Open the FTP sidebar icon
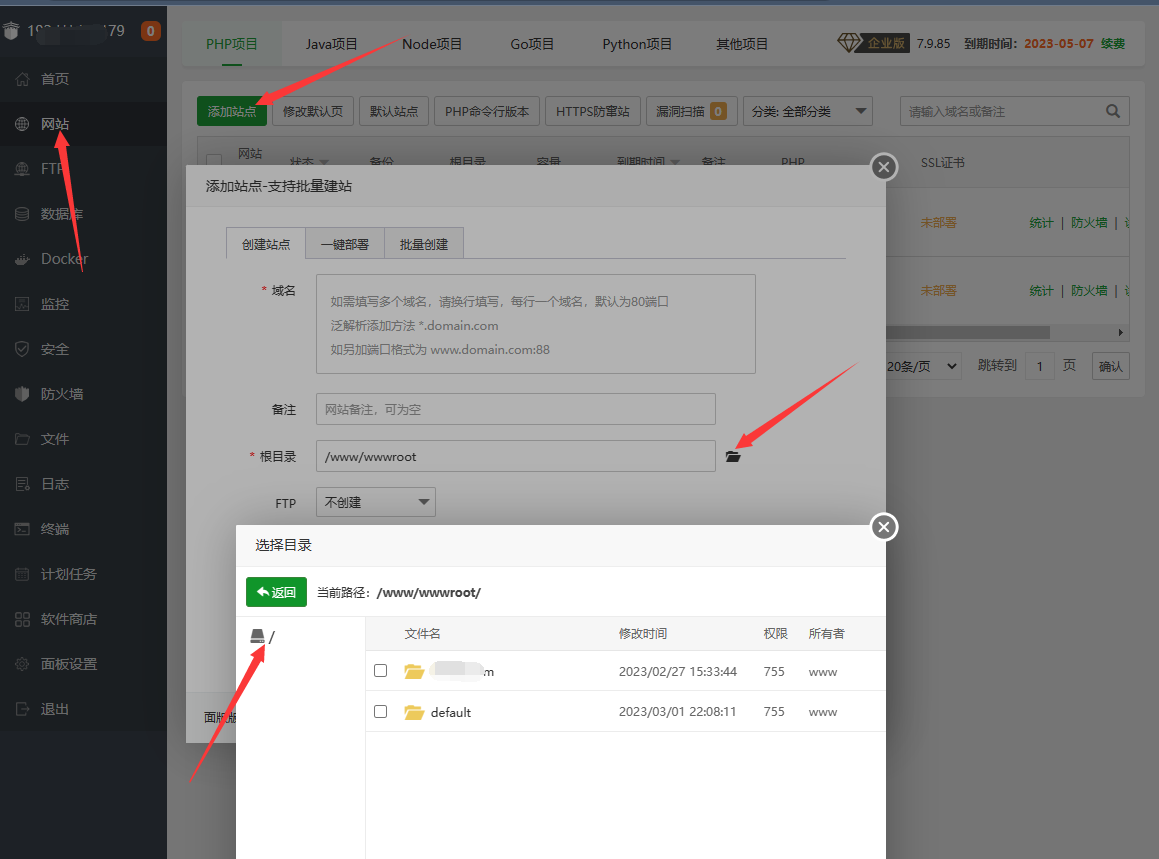The width and height of the screenshot is (1159, 859). (22, 169)
